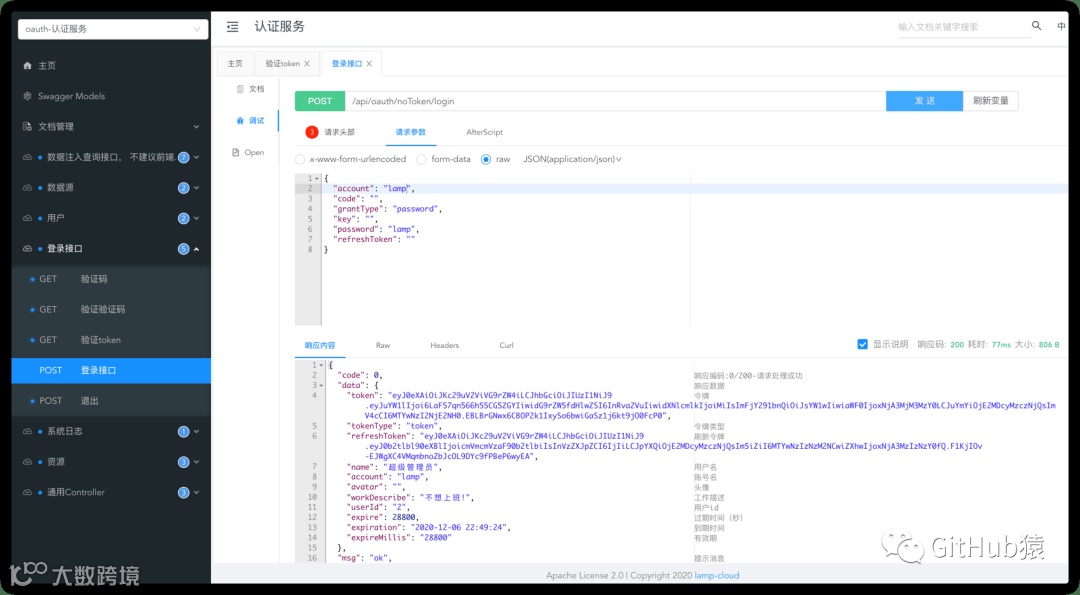
Task: Show the Raw response tab
Action: coord(383,345)
